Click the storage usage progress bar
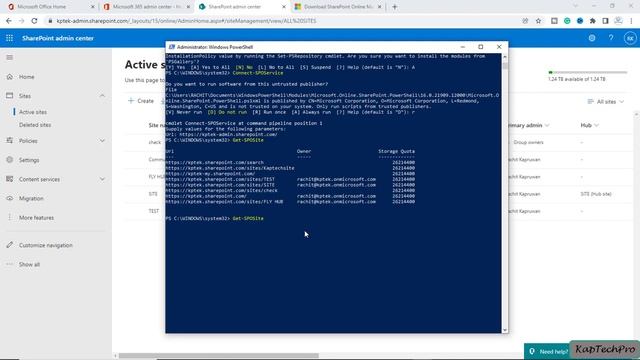This screenshot has height=360, width=640. (587, 72)
